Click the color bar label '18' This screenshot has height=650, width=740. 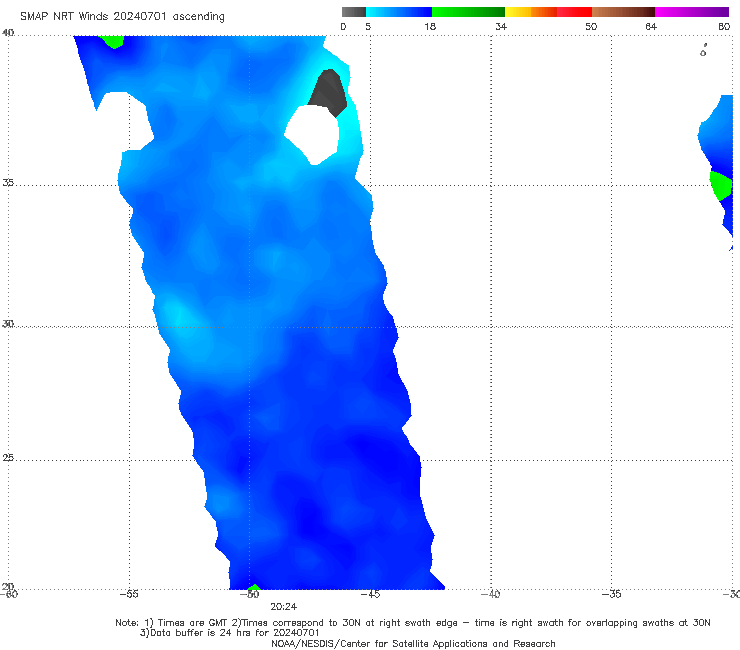(430, 26)
